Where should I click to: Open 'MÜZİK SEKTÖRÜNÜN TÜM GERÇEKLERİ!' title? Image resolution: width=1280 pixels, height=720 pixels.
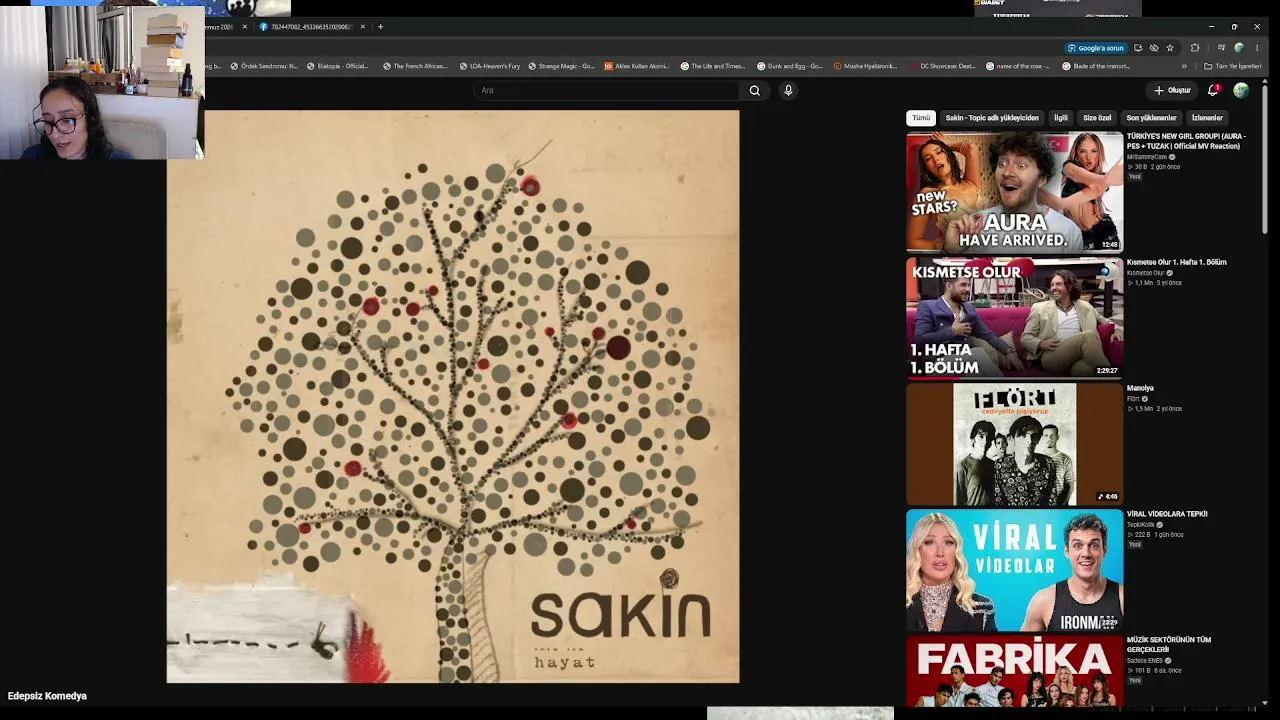click(x=1169, y=644)
